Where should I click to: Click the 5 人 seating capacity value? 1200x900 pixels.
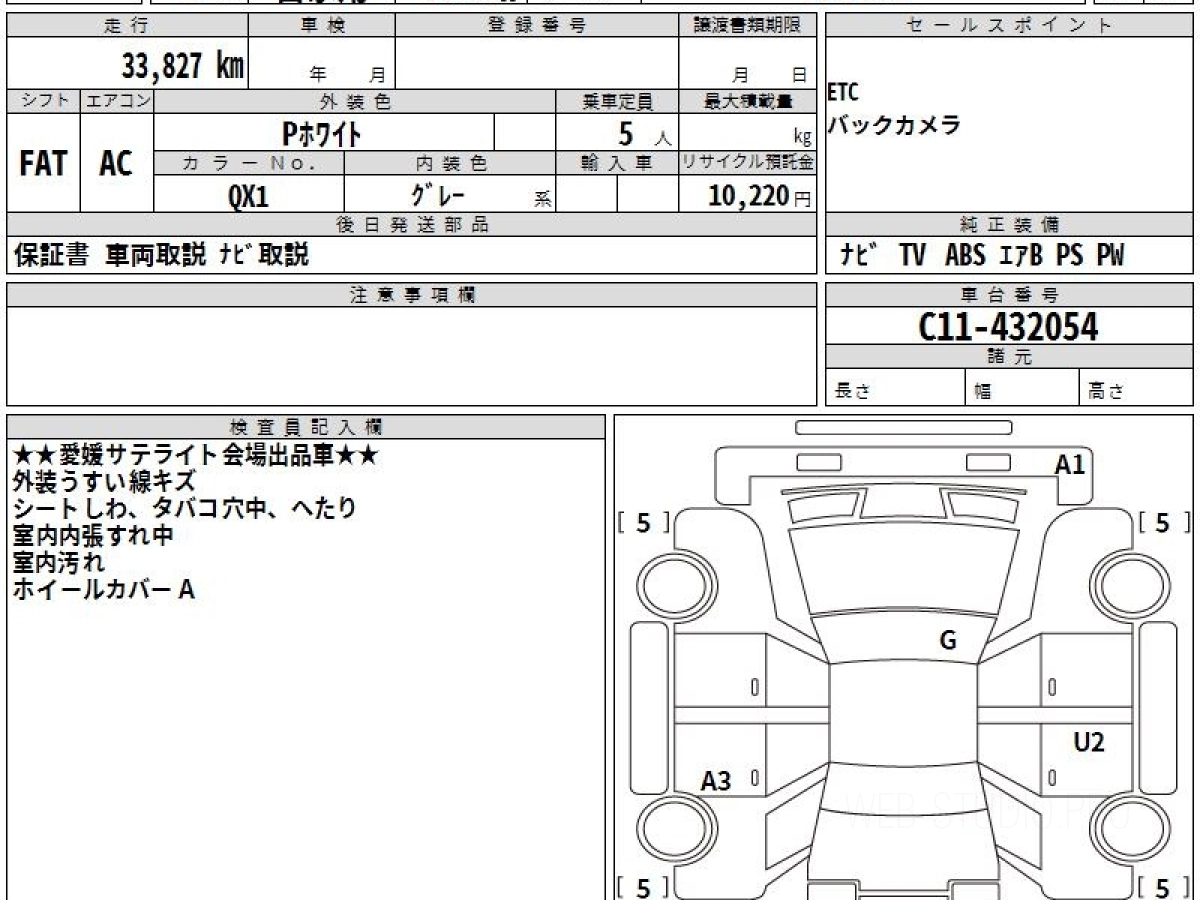click(x=643, y=133)
